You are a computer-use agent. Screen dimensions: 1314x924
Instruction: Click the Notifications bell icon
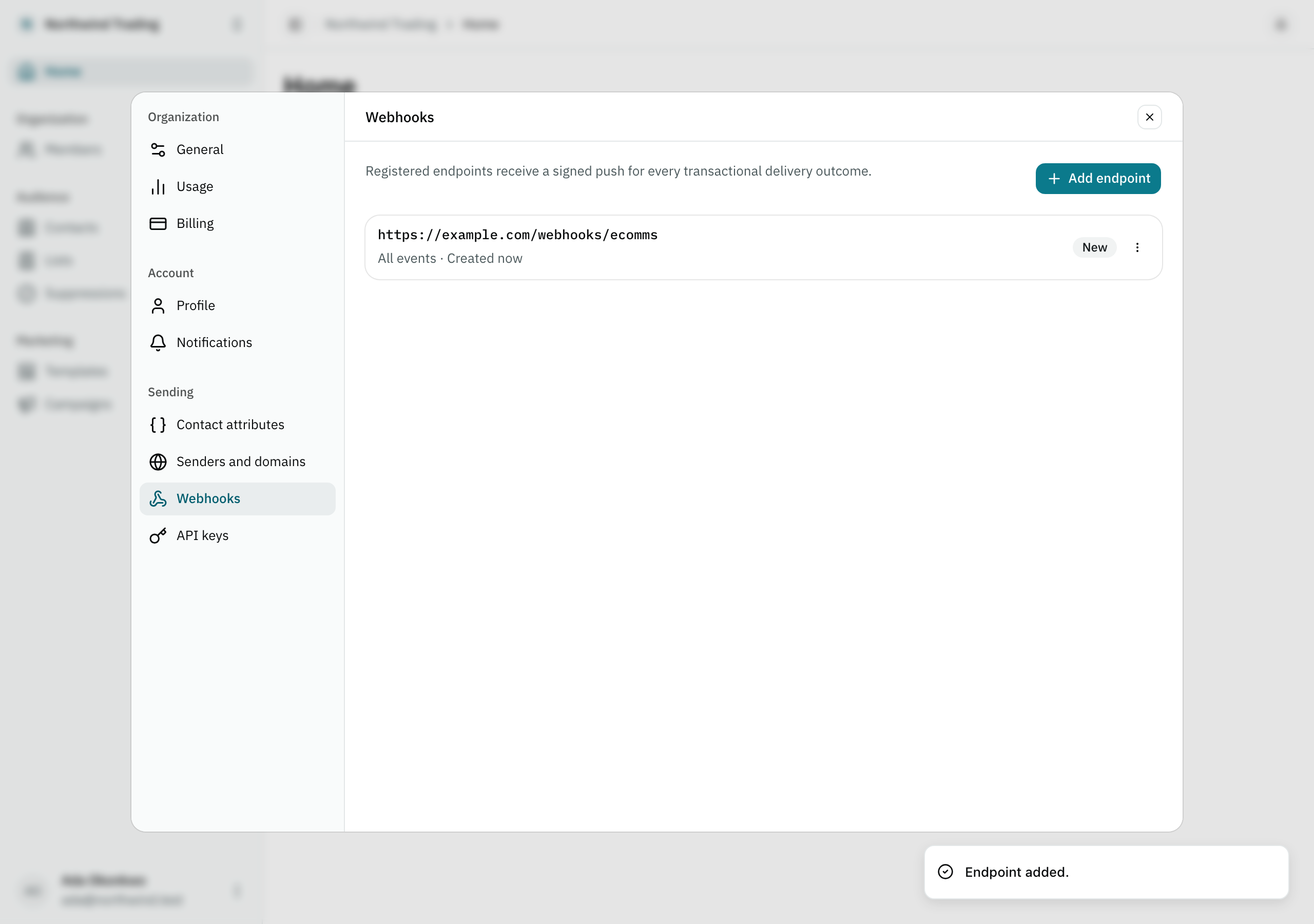158,342
